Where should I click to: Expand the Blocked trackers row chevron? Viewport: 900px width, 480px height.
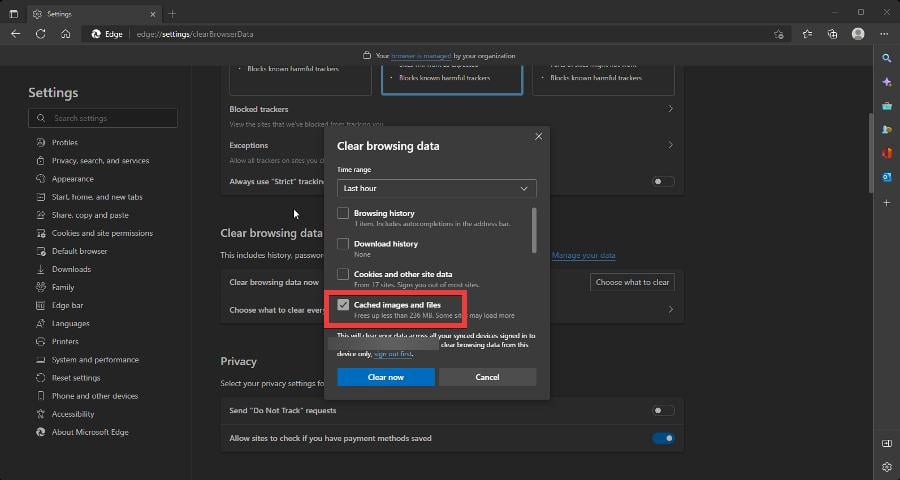coord(670,109)
